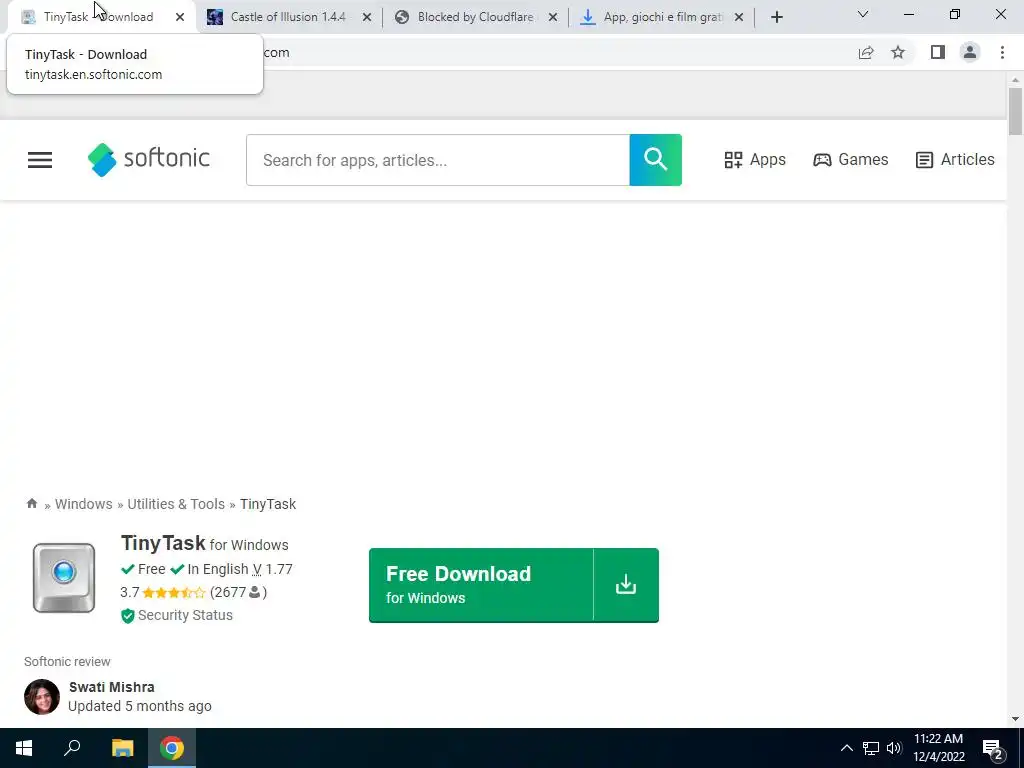Image resolution: width=1024 pixels, height=768 pixels.
Task: Click the share this page icon
Action: point(866,53)
